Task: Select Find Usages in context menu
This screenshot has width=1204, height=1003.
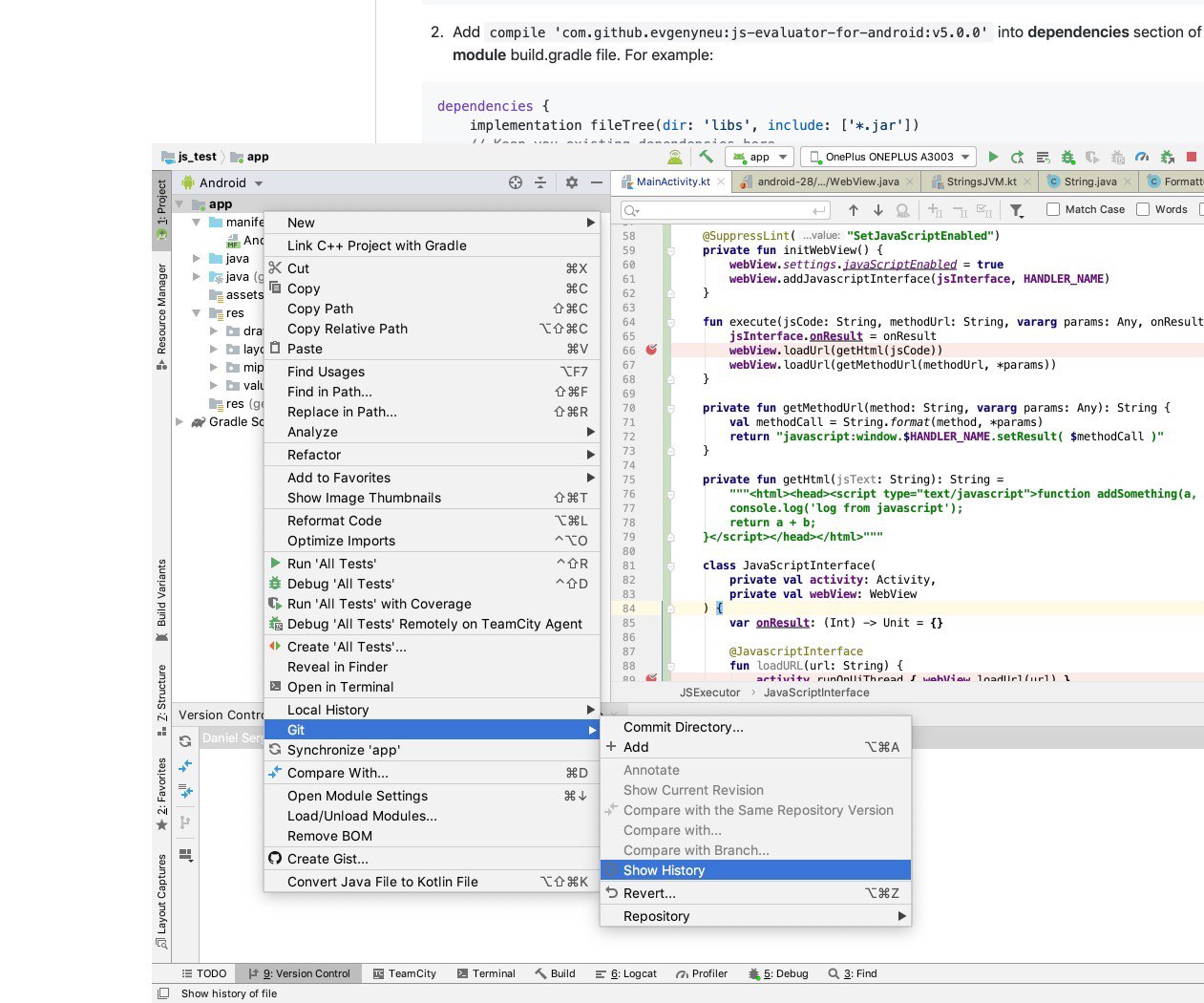Action: [432, 372]
